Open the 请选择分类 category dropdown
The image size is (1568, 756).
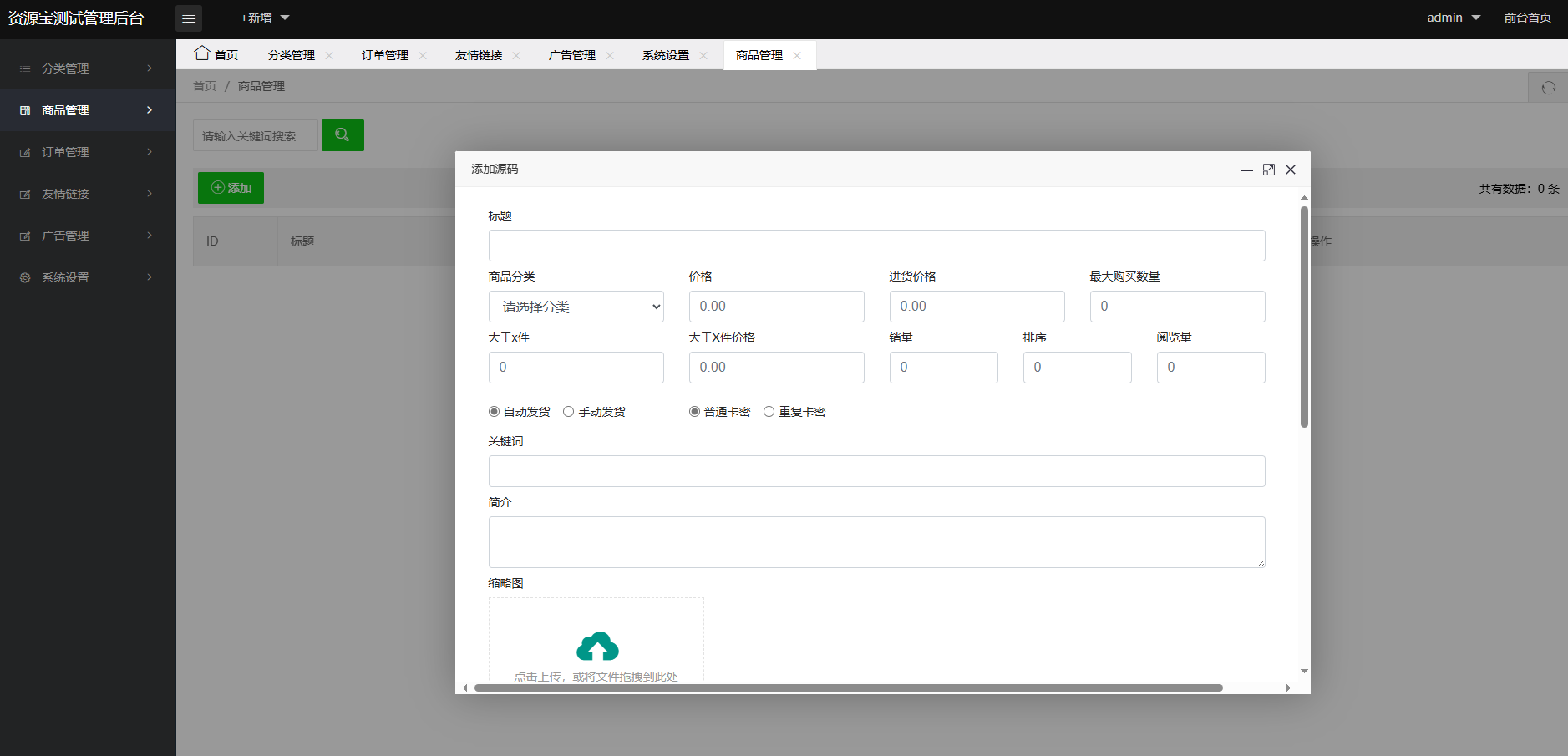576,307
